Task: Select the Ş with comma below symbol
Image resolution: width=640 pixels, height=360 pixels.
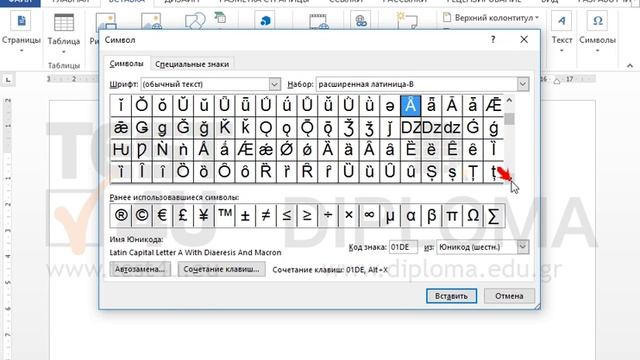Action: click(x=431, y=172)
